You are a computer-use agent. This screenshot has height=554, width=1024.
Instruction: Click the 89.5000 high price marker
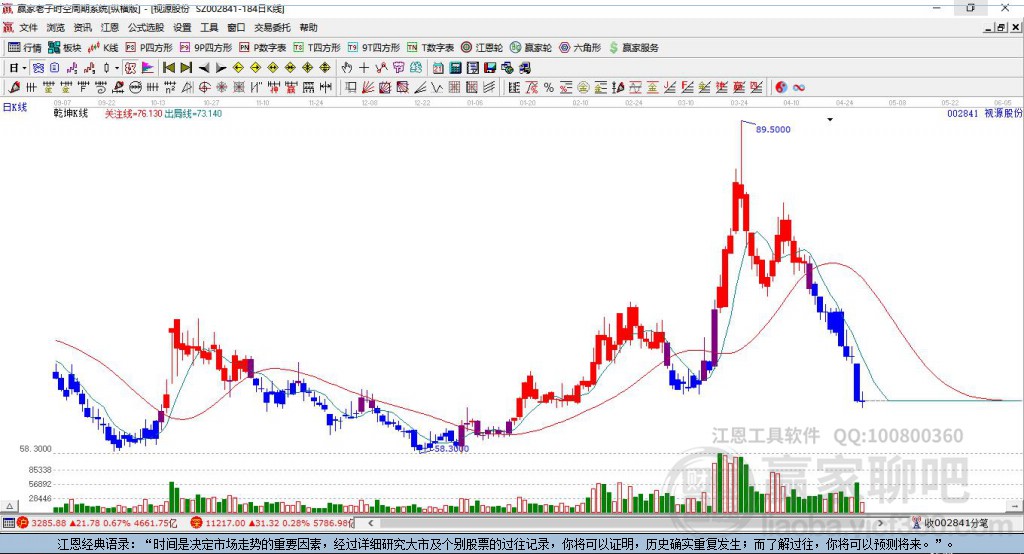[x=773, y=129]
